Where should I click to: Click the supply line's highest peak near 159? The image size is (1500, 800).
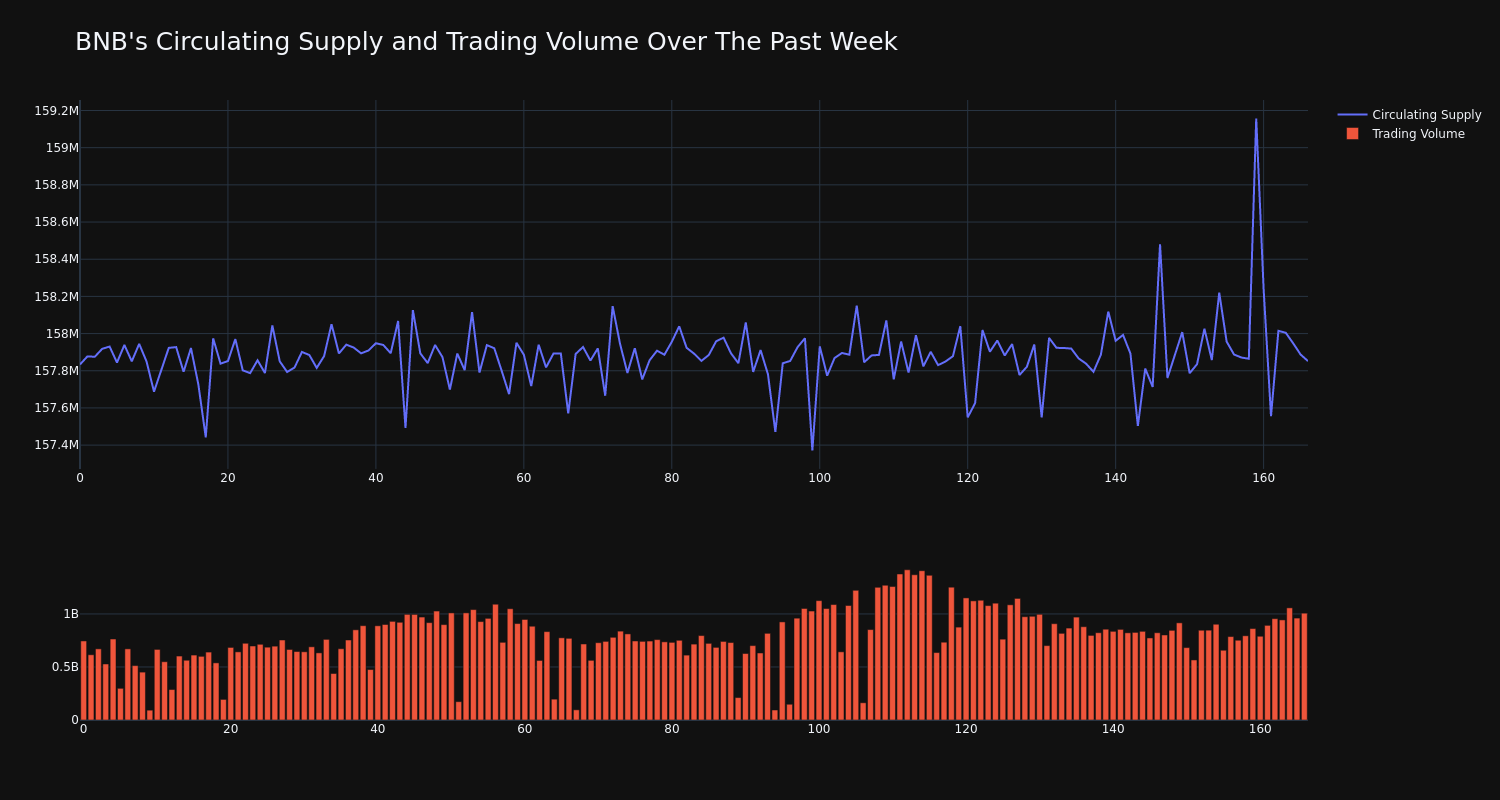point(1256,120)
